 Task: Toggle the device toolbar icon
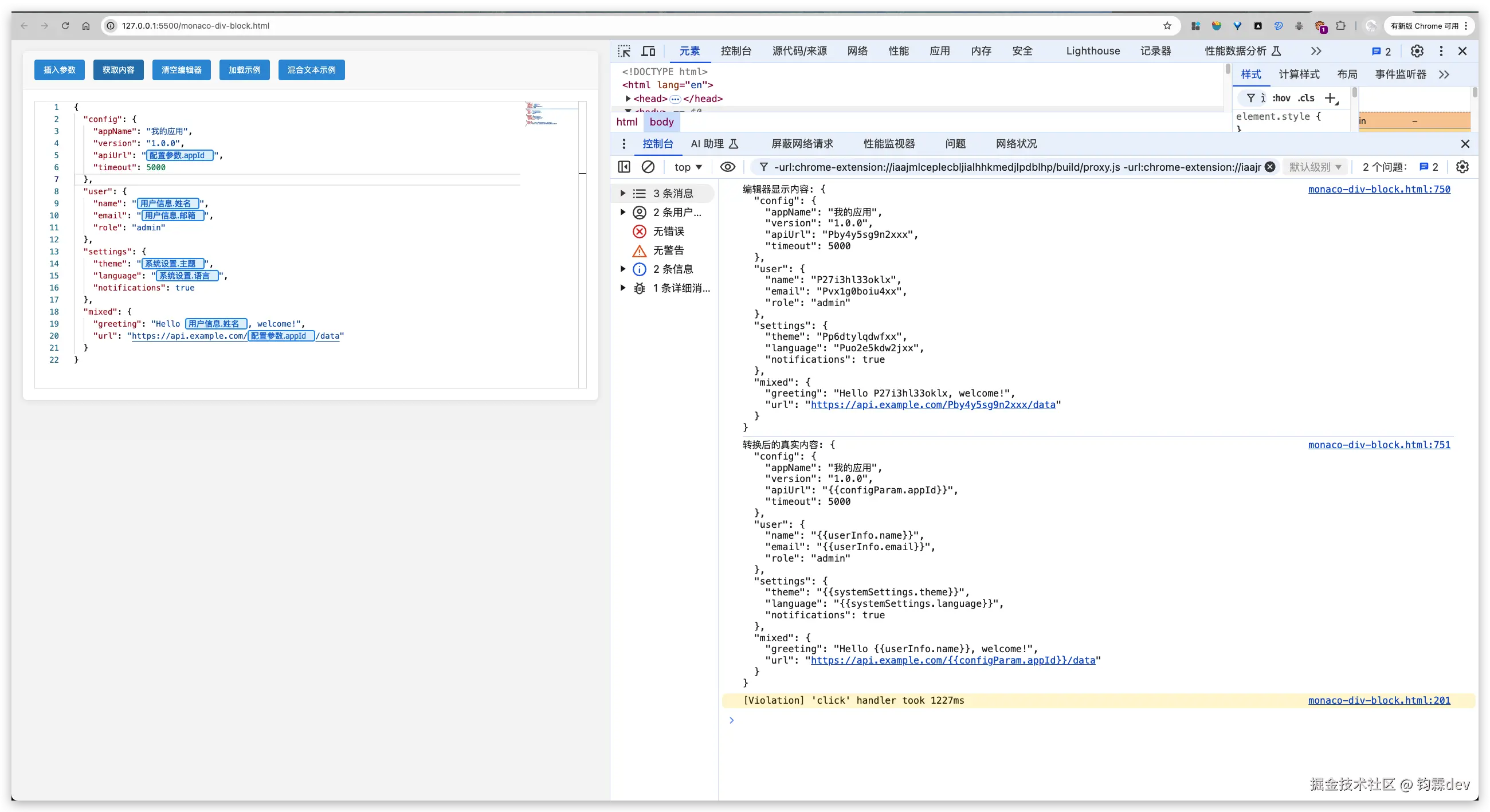click(x=648, y=51)
